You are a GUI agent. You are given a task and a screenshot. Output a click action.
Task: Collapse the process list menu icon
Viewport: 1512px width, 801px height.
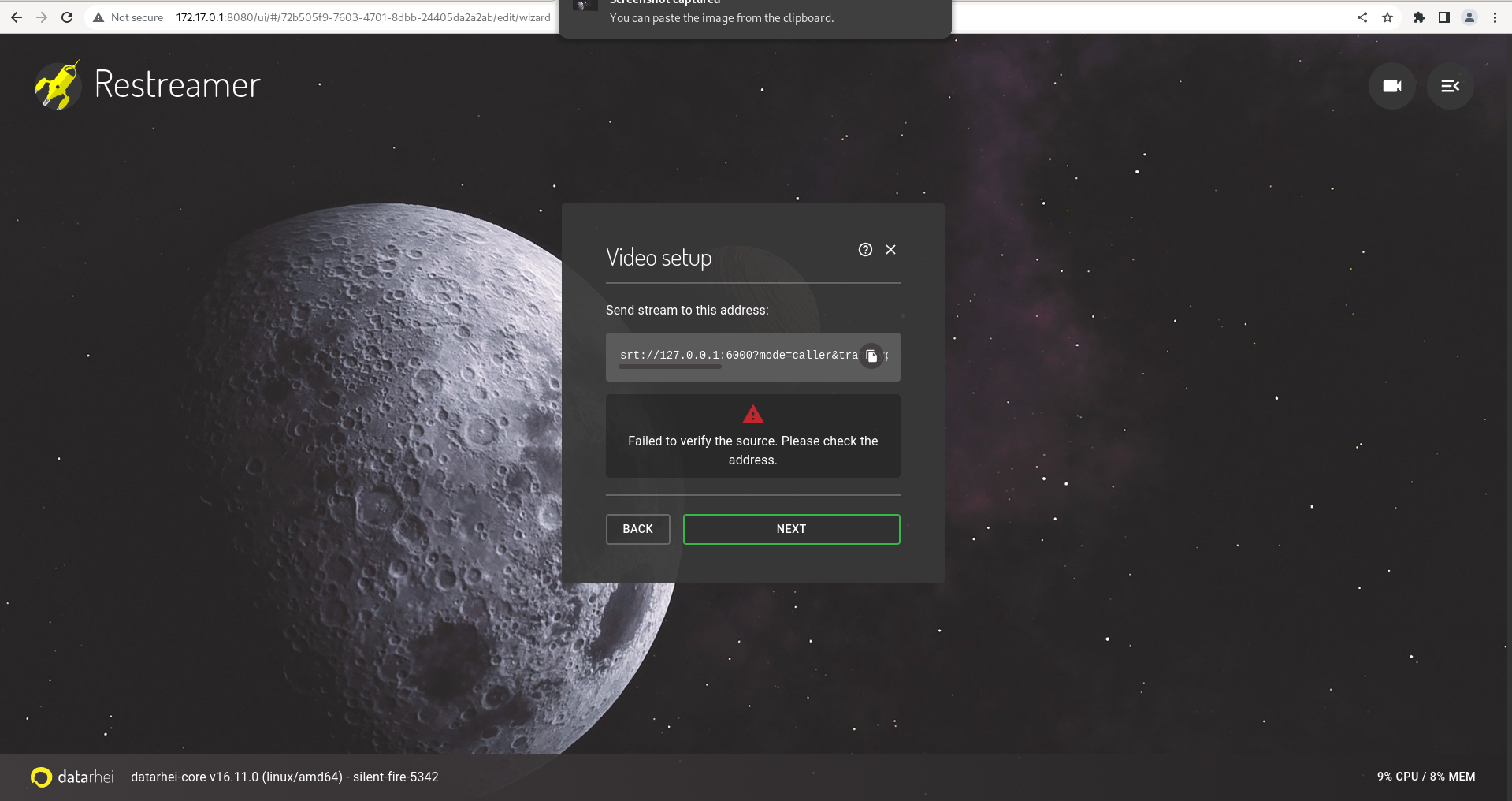[1450, 86]
